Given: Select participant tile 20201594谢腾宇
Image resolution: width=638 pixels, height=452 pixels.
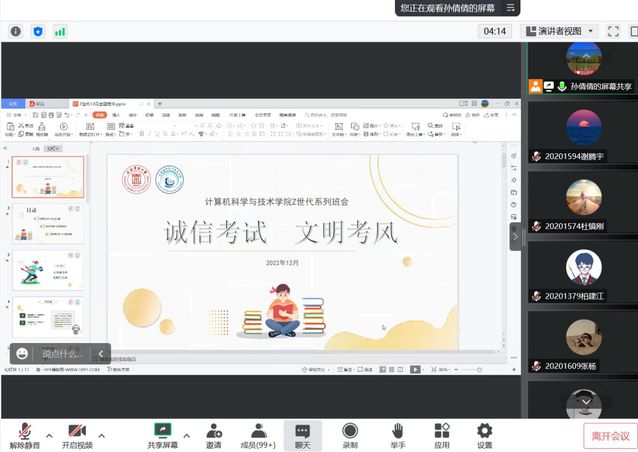Looking at the screenshot, I should click(583, 134).
